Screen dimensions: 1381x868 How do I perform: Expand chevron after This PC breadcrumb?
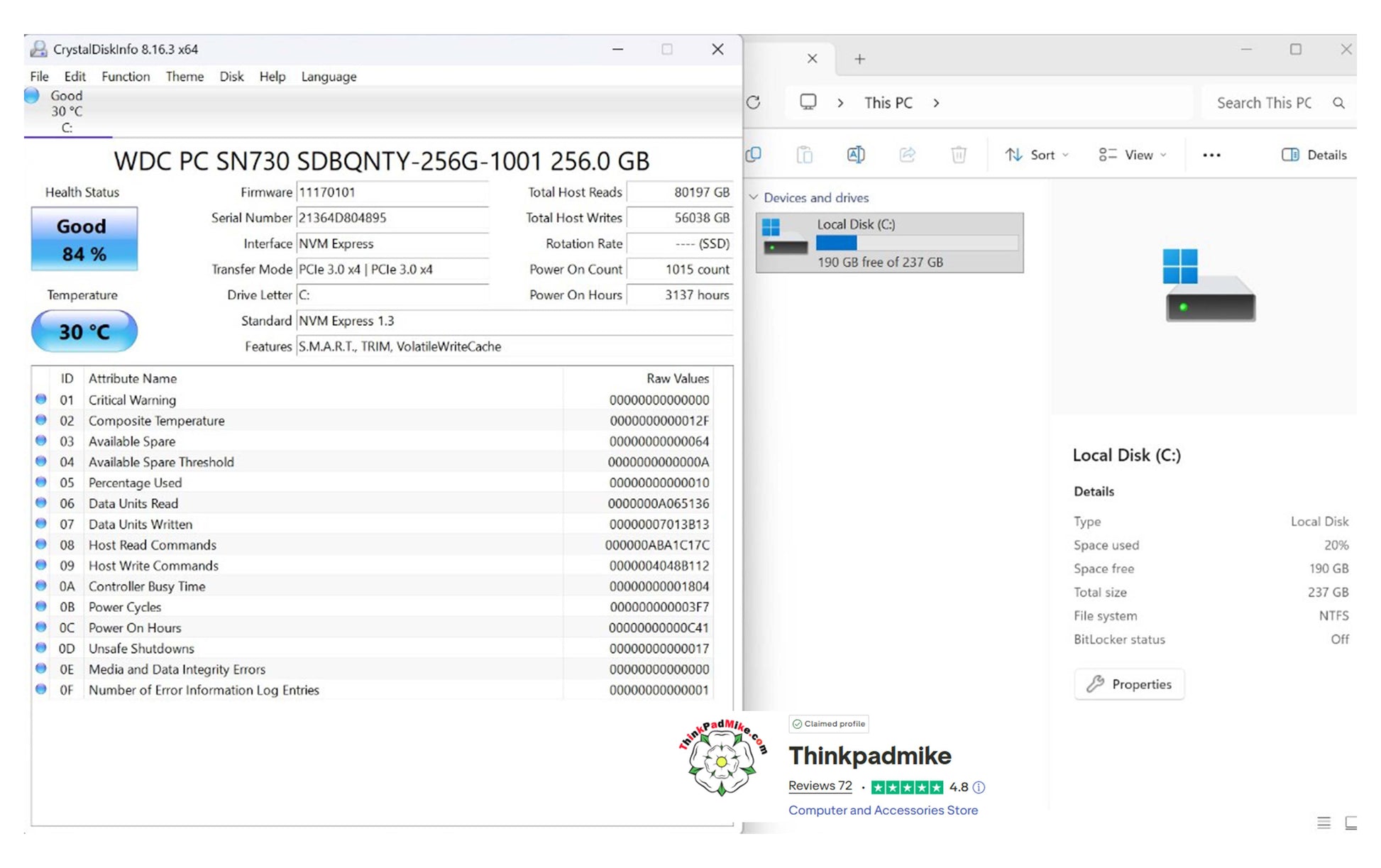pyautogui.click(x=937, y=103)
